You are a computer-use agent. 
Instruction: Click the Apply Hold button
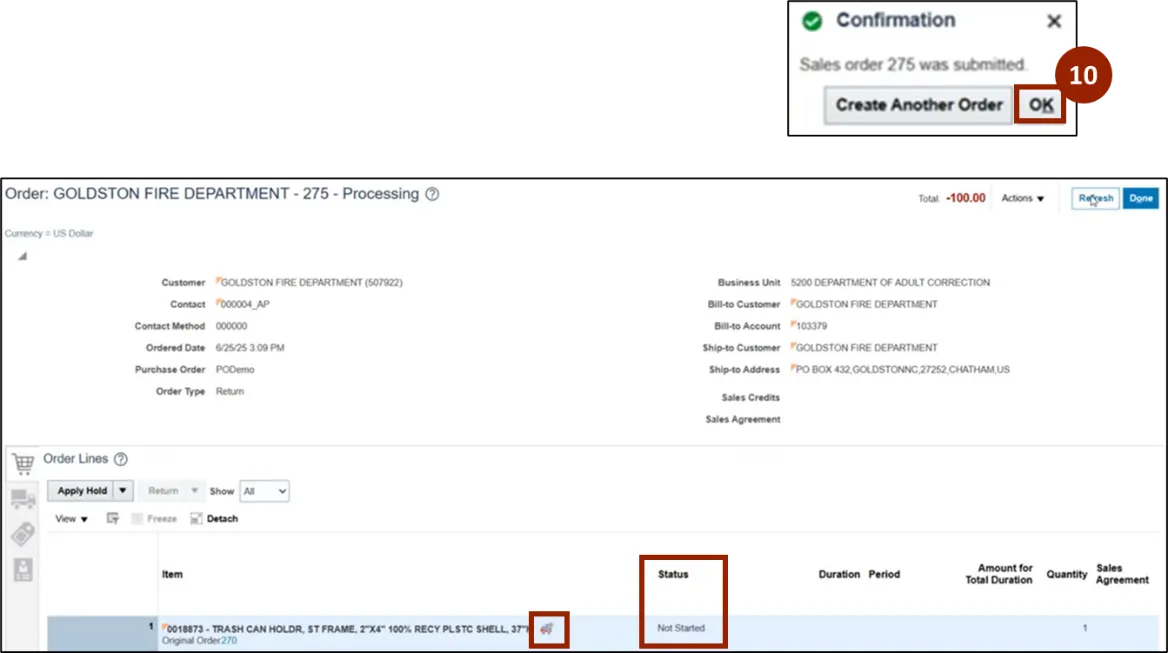(x=81, y=491)
